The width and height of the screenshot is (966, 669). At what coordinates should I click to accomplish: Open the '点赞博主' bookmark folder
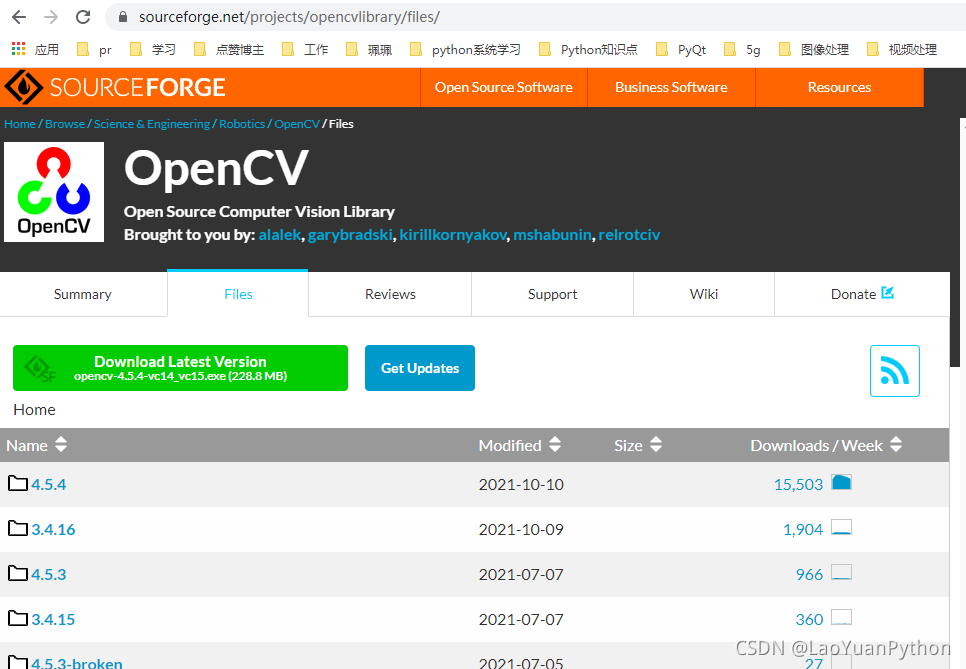[229, 49]
